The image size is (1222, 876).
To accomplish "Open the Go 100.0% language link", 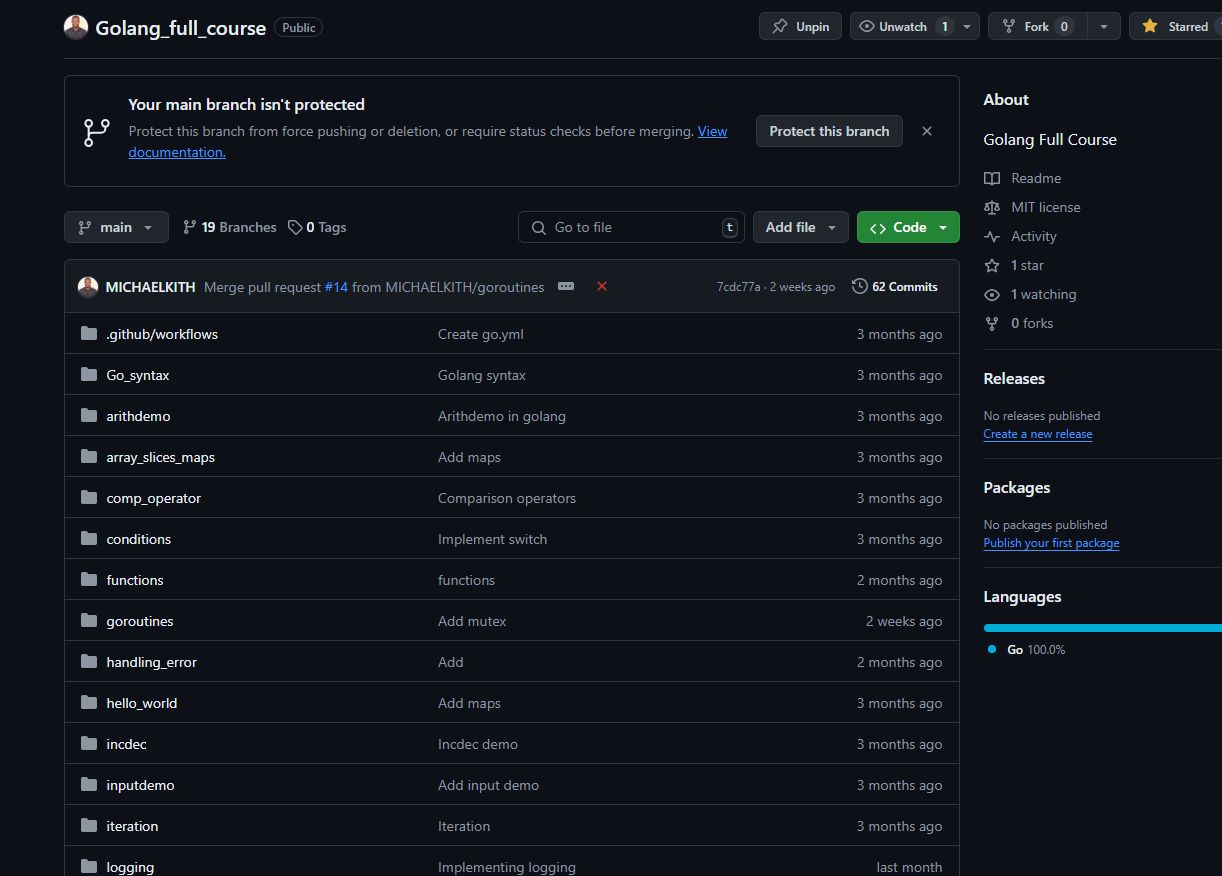I will tap(1027, 649).
